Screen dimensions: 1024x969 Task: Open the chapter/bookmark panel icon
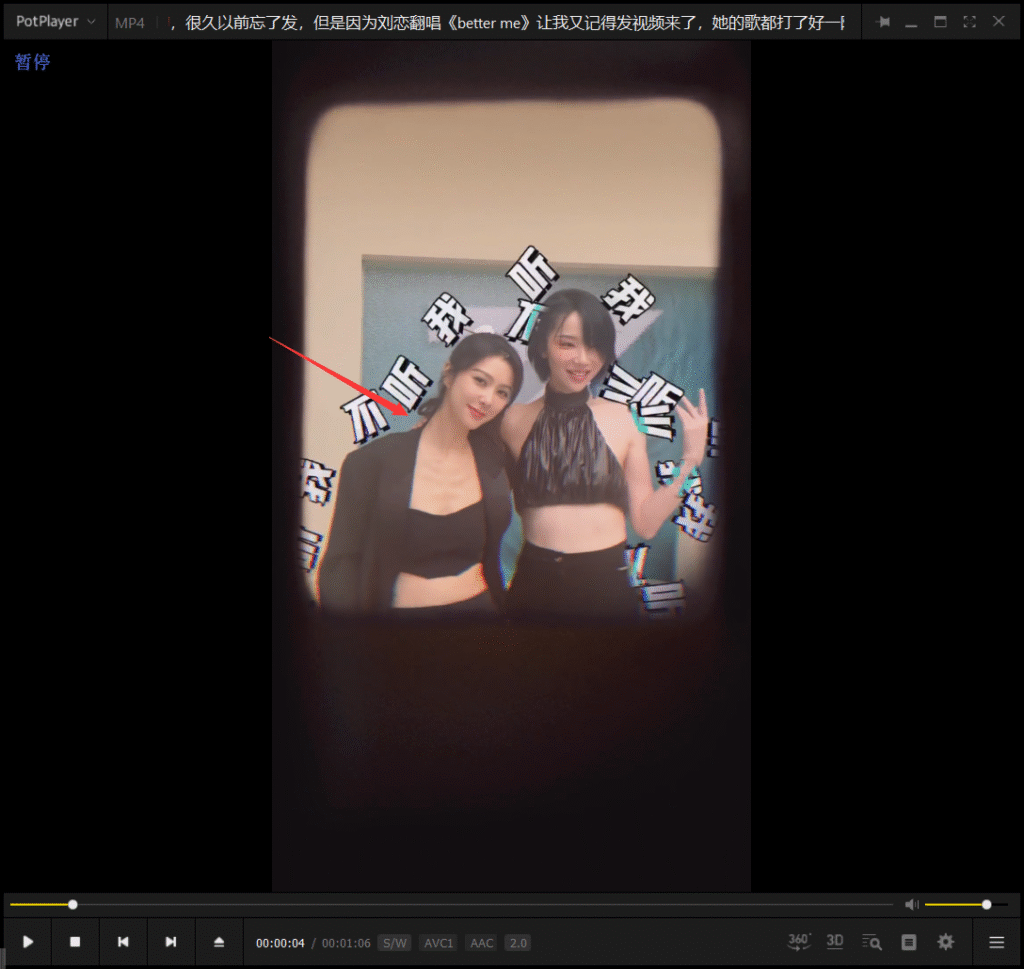pyautogui.click(x=909, y=942)
